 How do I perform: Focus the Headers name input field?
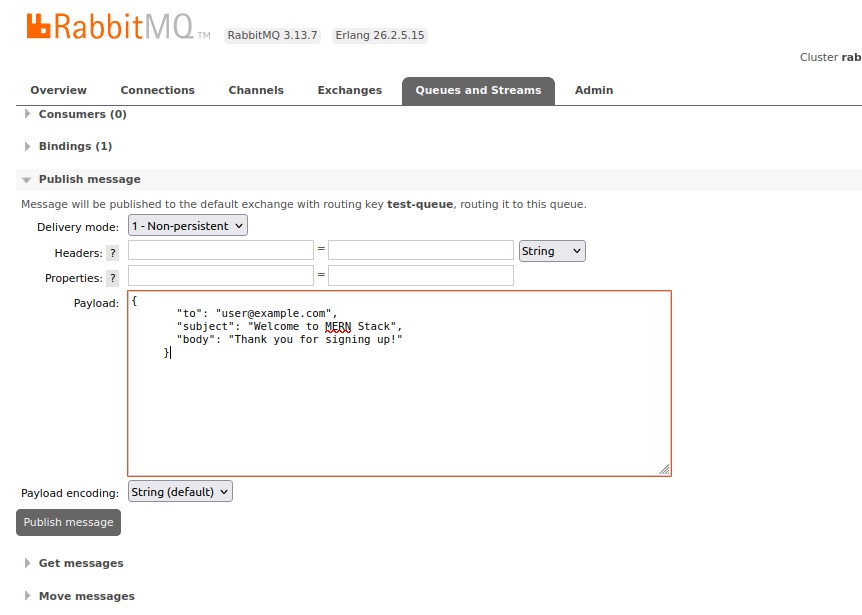click(221, 250)
